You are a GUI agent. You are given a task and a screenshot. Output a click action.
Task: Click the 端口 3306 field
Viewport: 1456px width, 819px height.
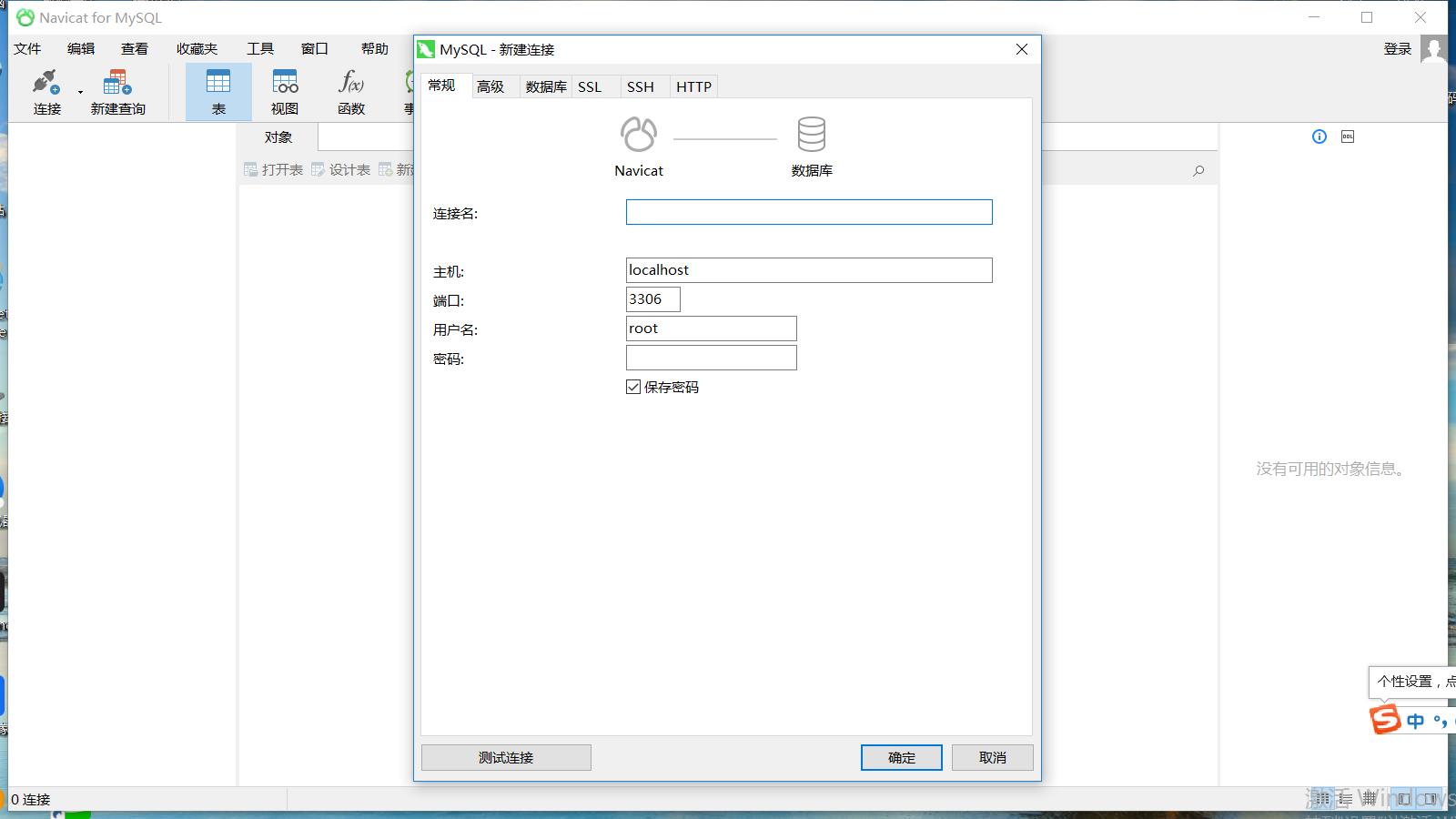[653, 299]
